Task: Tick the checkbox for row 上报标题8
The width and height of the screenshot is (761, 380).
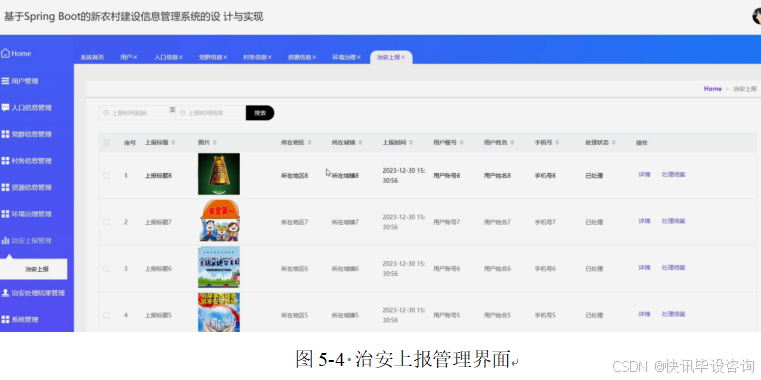Action: tap(106, 176)
